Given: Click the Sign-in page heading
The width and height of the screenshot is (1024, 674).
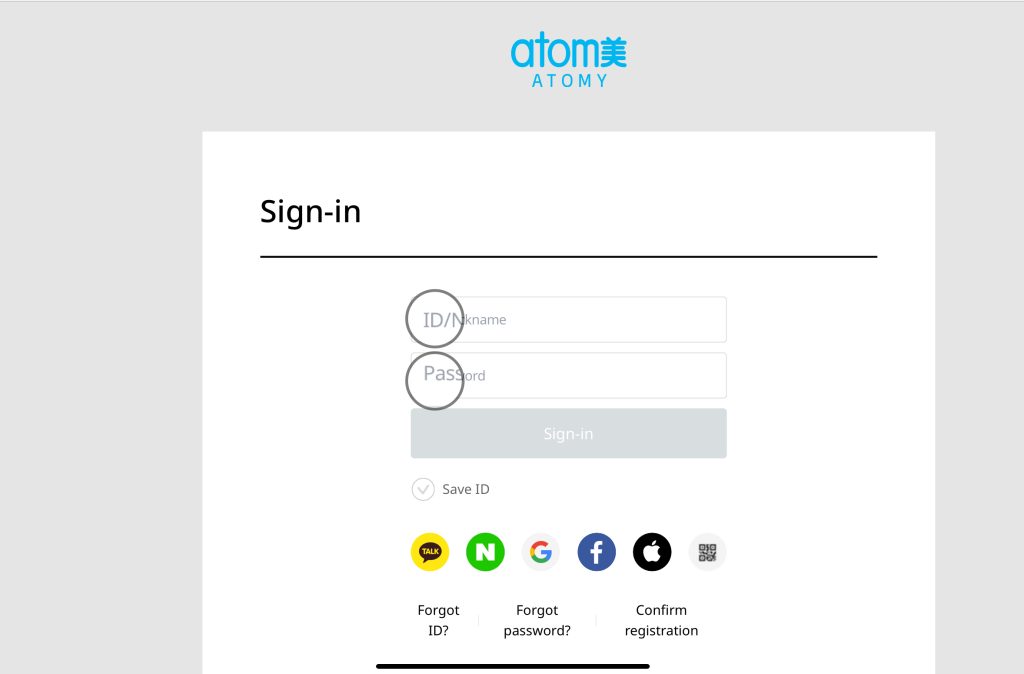Looking at the screenshot, I should 310,212.
